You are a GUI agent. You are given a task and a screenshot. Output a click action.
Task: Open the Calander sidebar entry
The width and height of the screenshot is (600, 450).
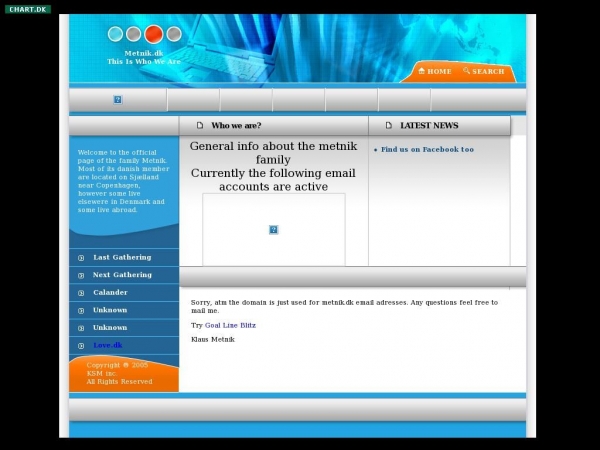[x=110, y=293]
